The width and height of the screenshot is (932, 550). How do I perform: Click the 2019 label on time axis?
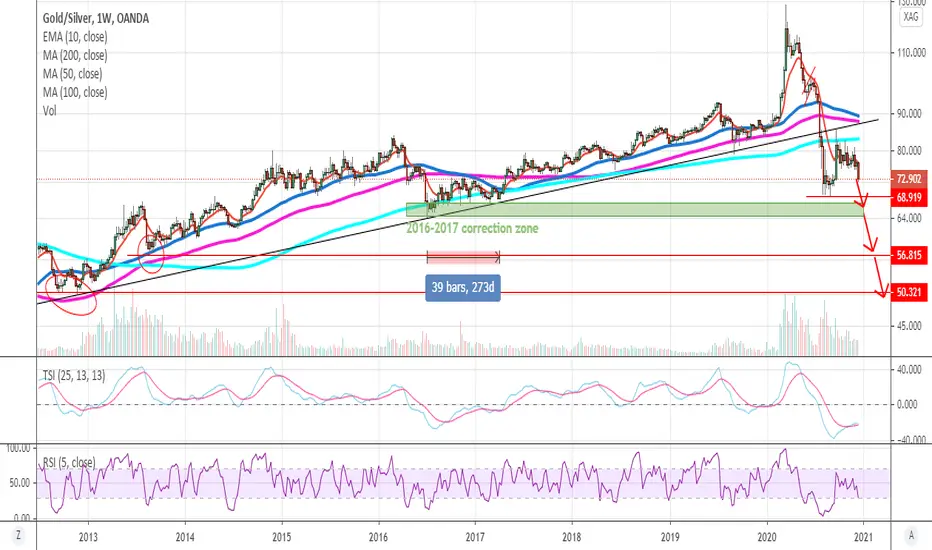pos(670,538)
